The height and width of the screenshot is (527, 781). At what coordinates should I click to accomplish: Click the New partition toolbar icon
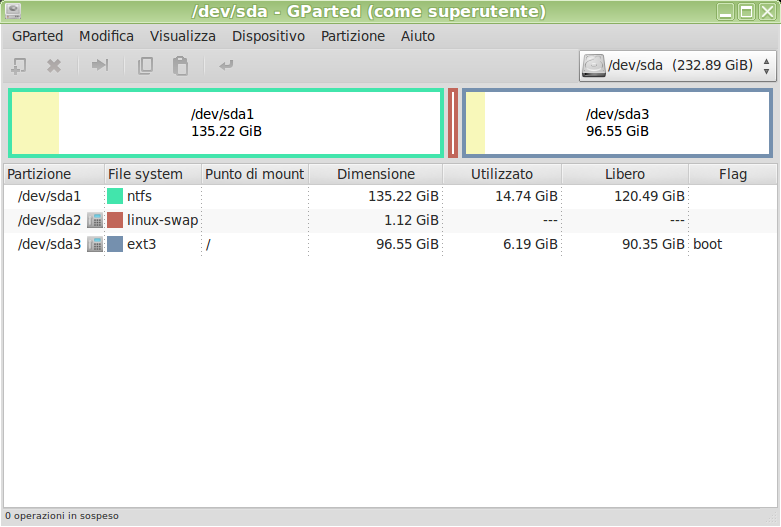19,66
